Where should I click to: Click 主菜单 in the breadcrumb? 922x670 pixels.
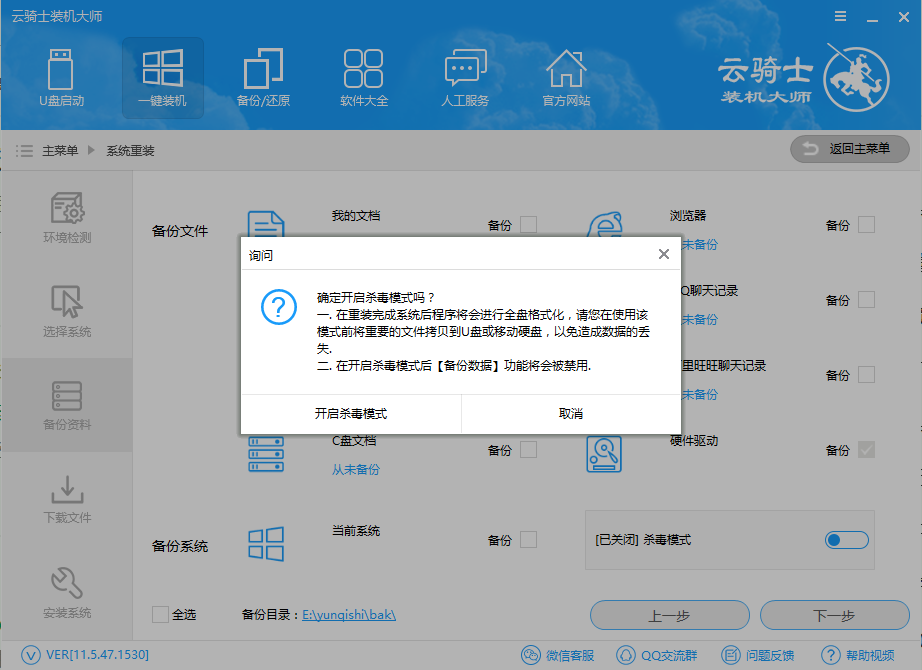point(60,151)
